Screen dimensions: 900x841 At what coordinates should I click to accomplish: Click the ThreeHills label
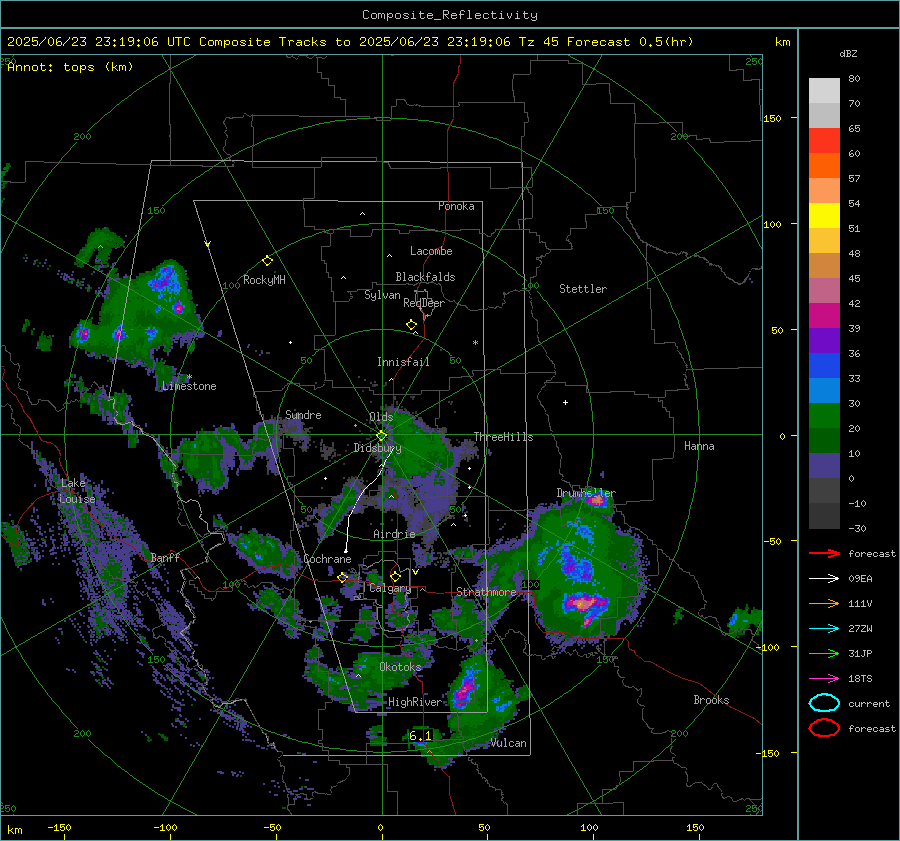pos(503,437)
